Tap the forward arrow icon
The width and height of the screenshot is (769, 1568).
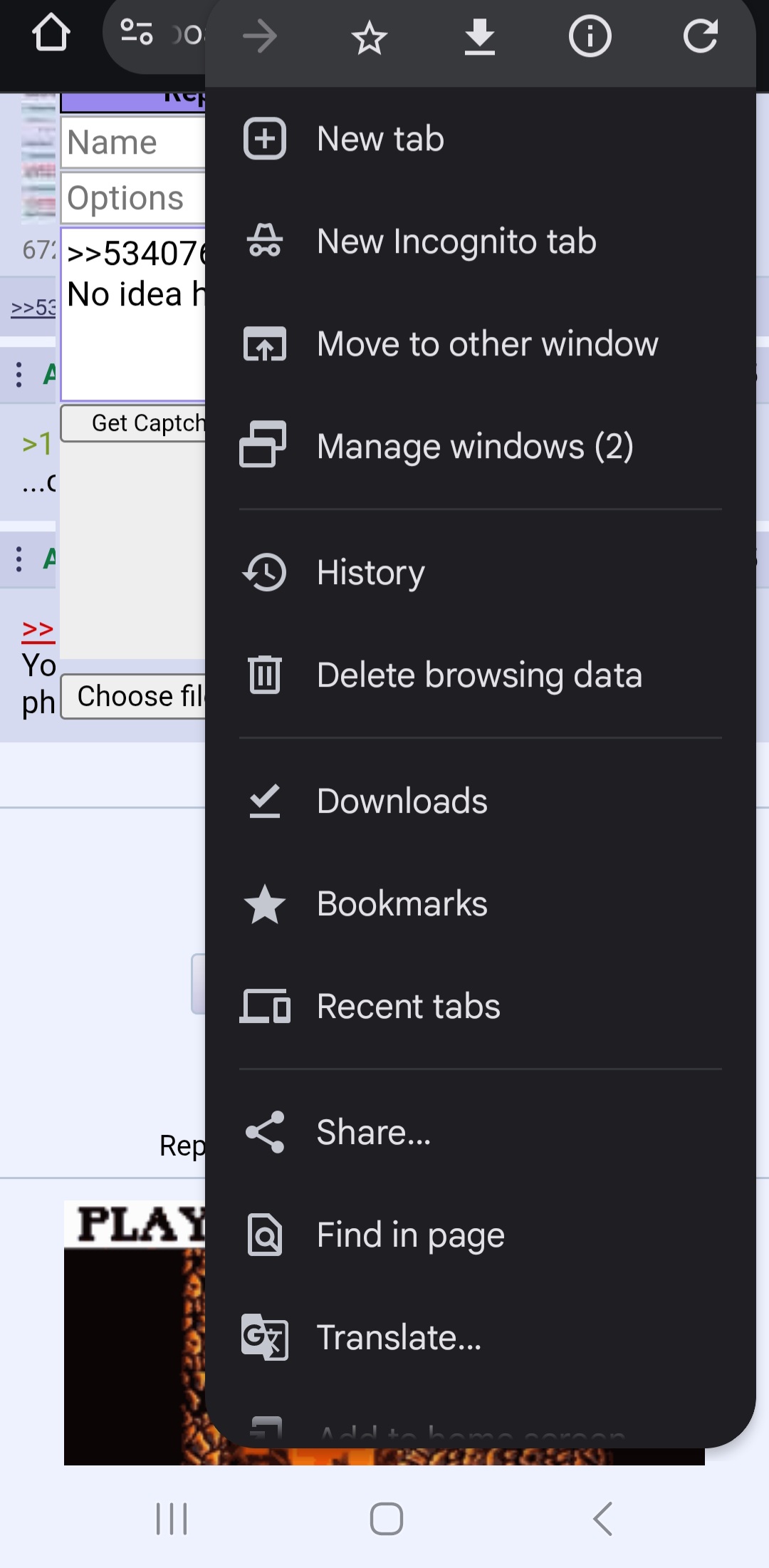260,36
